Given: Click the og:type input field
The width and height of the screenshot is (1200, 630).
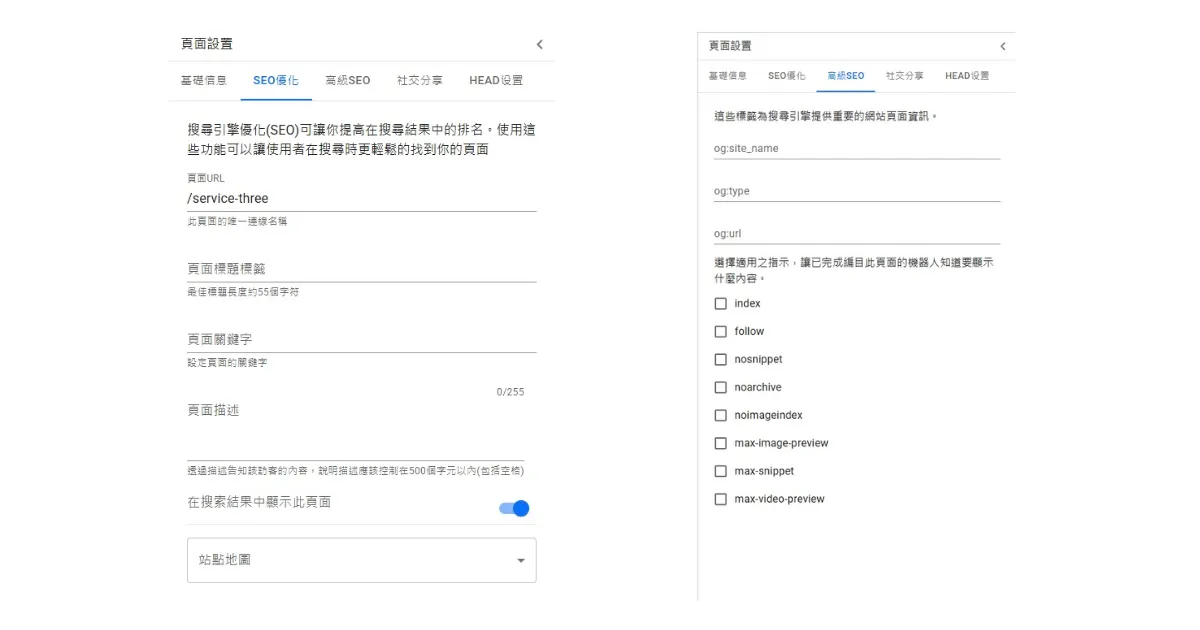Looking at the screenshot, I should click(857, 191).
